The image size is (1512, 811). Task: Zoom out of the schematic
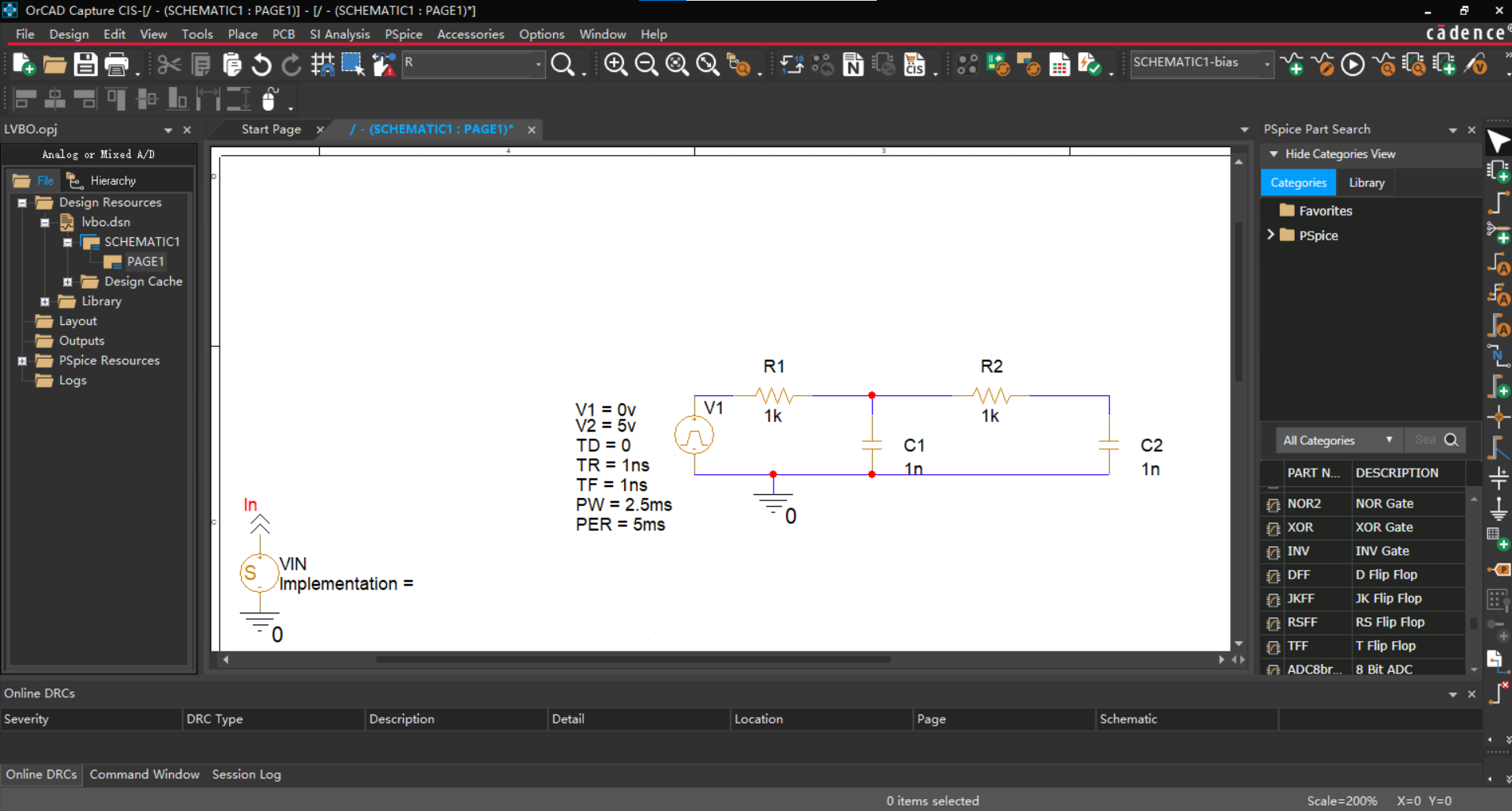(646, 64)
